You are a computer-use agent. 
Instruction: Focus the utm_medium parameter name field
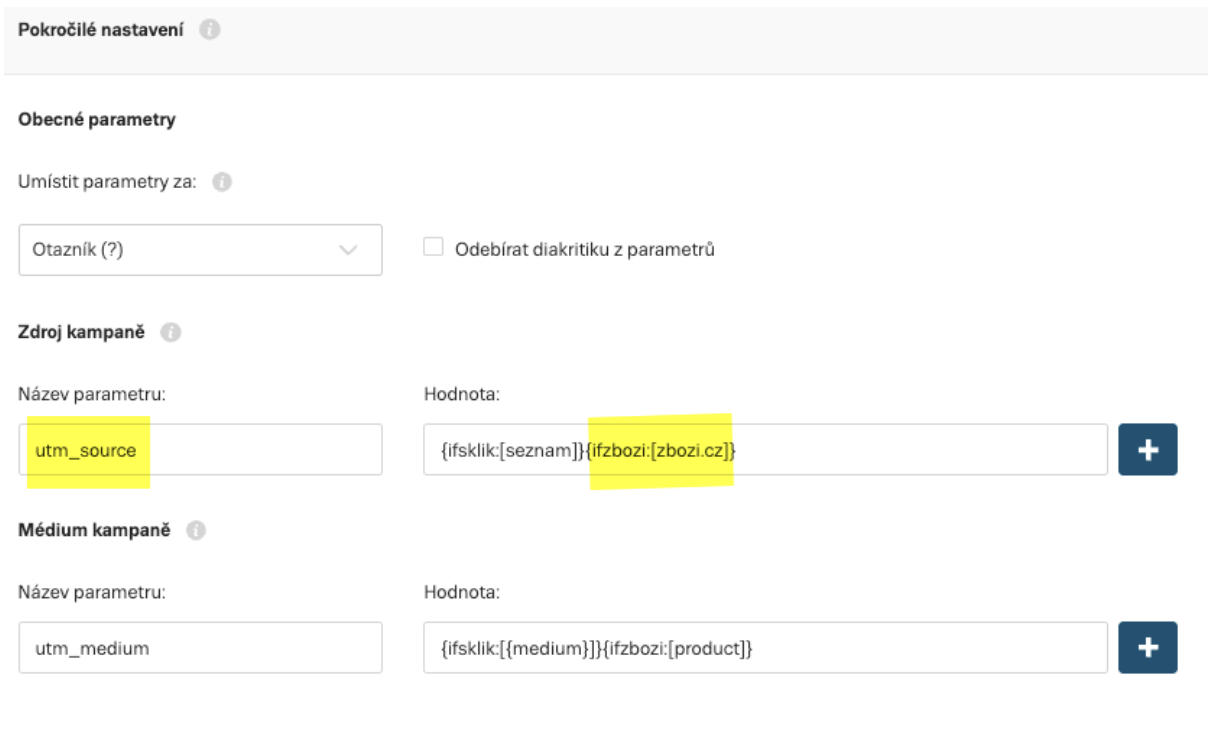point(200,648)
